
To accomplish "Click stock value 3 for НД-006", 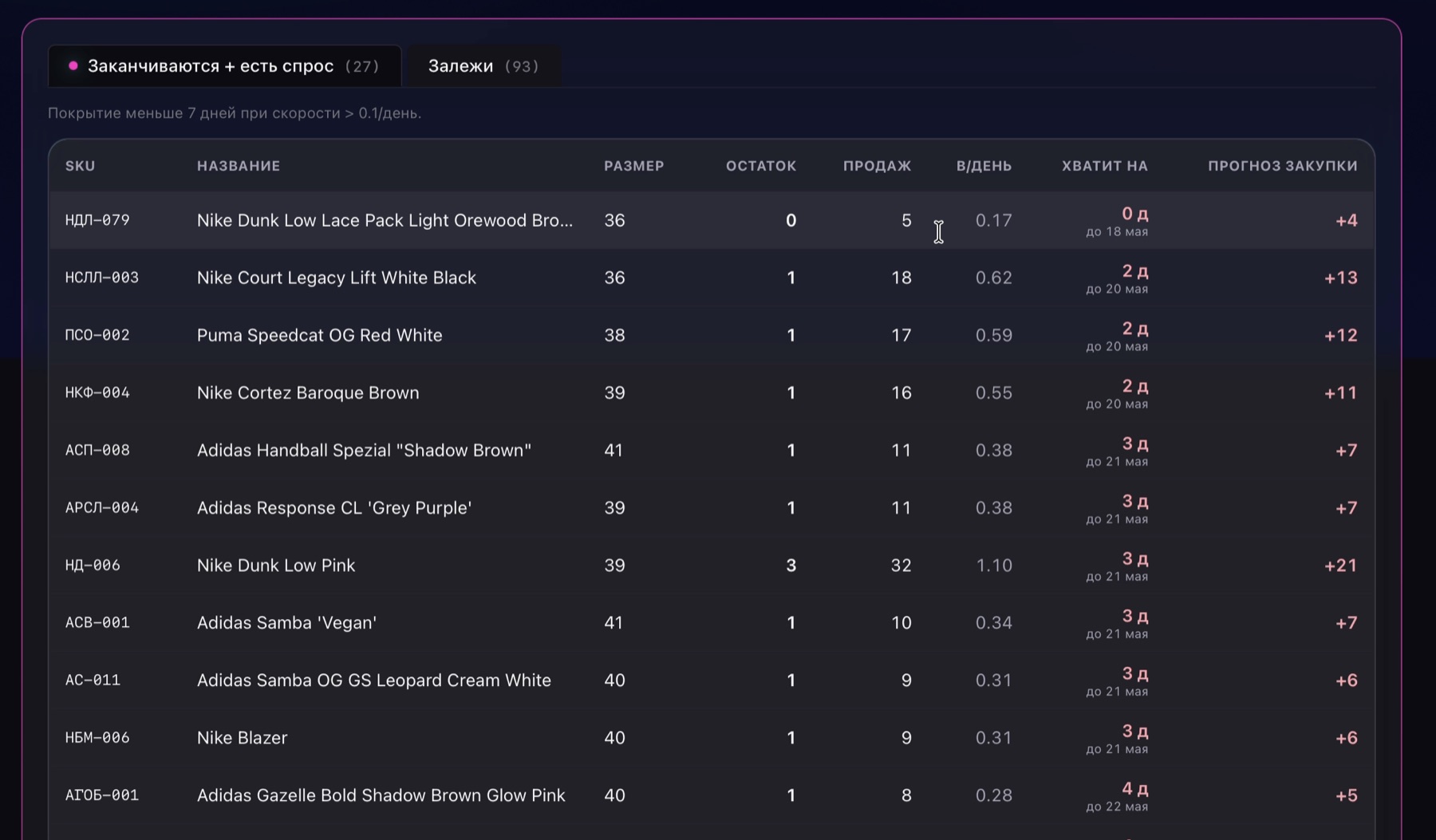I will pyautogui.click(x=791, y=565).
